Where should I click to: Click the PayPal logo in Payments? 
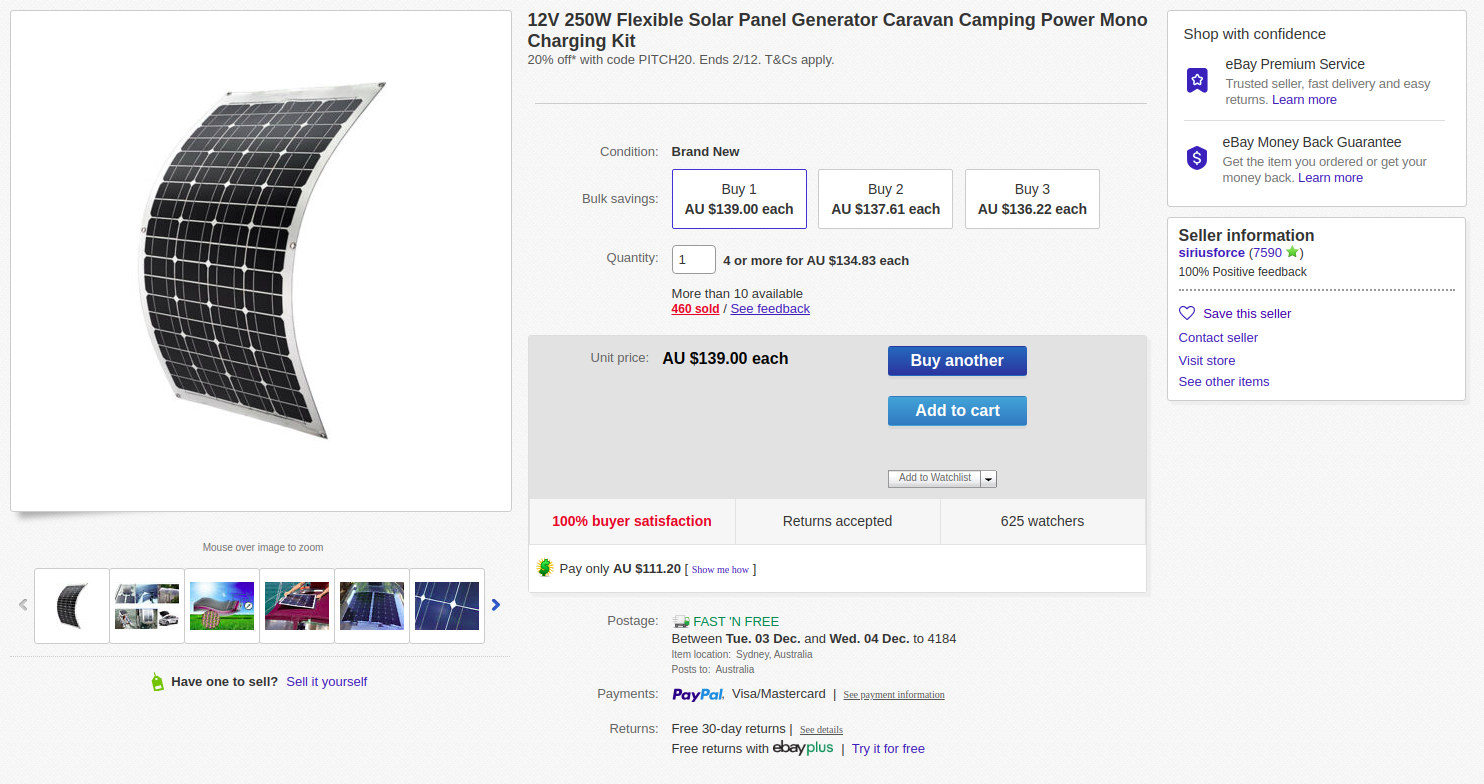click(698, 694)
